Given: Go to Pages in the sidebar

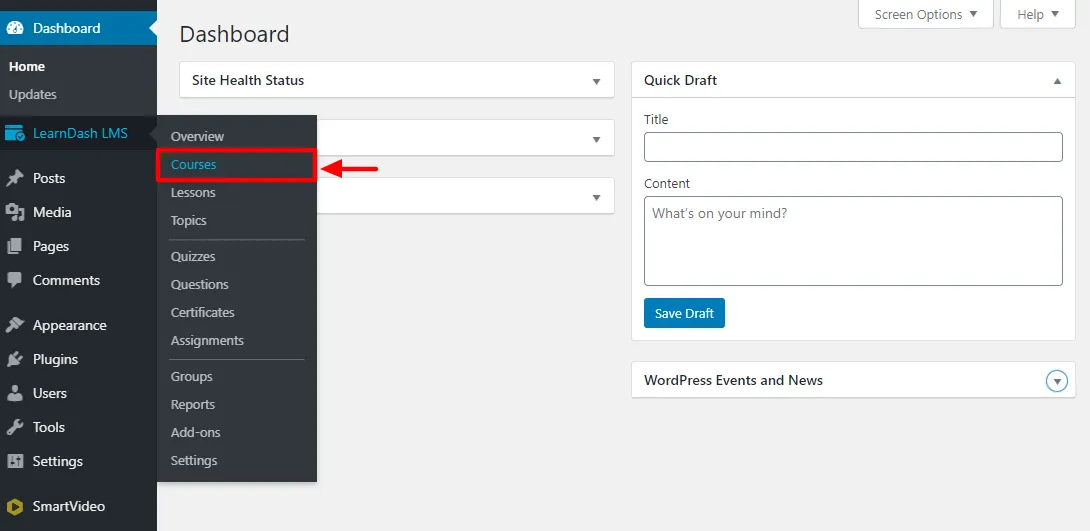Looking at the screenshot, I should click(x=51, y=247).
